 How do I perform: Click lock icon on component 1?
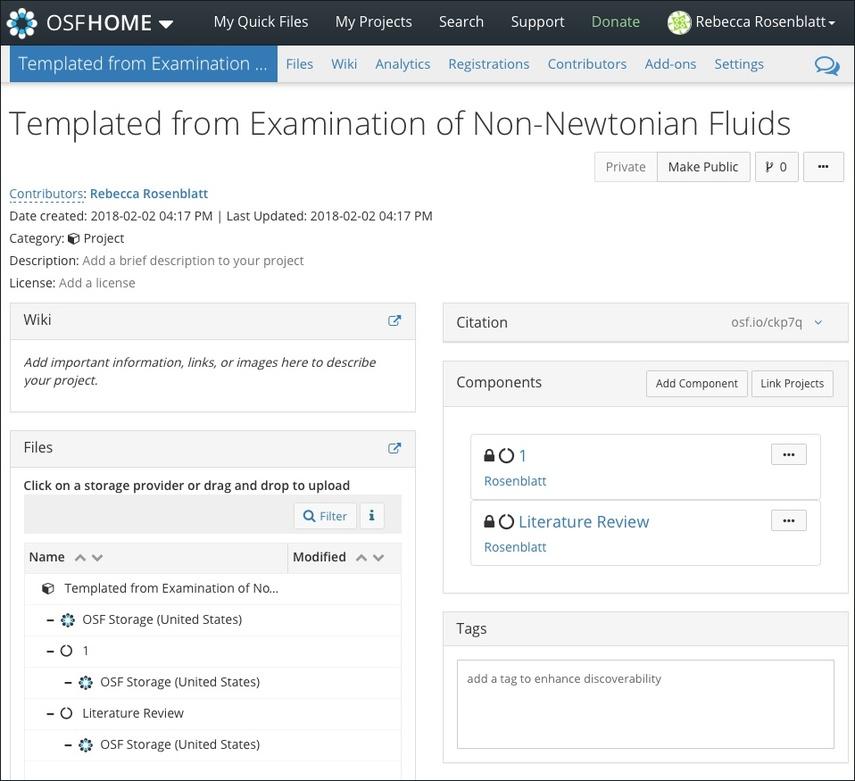coord(489,455)
